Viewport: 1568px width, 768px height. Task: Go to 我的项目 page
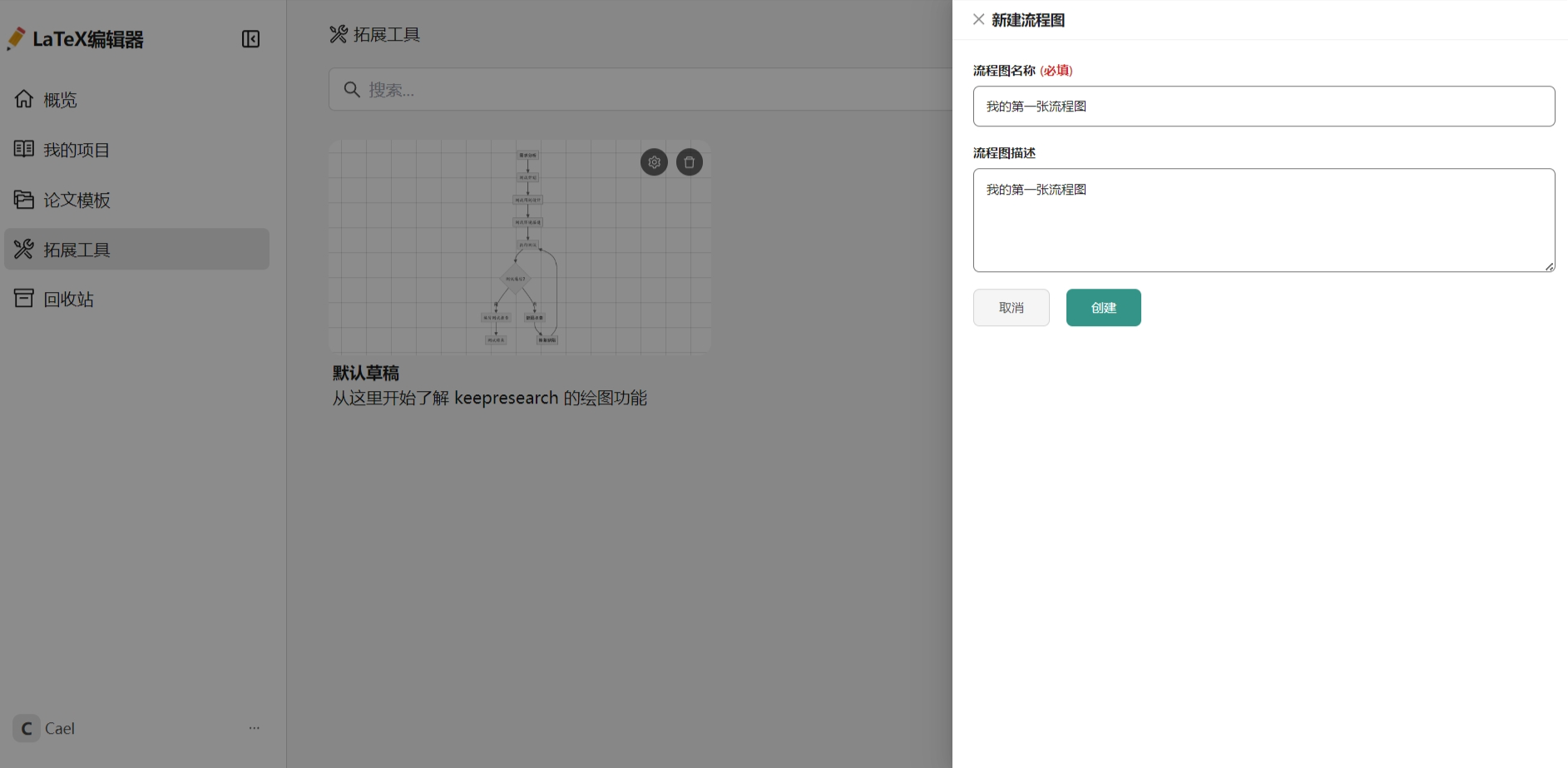(x=77, y=150)
